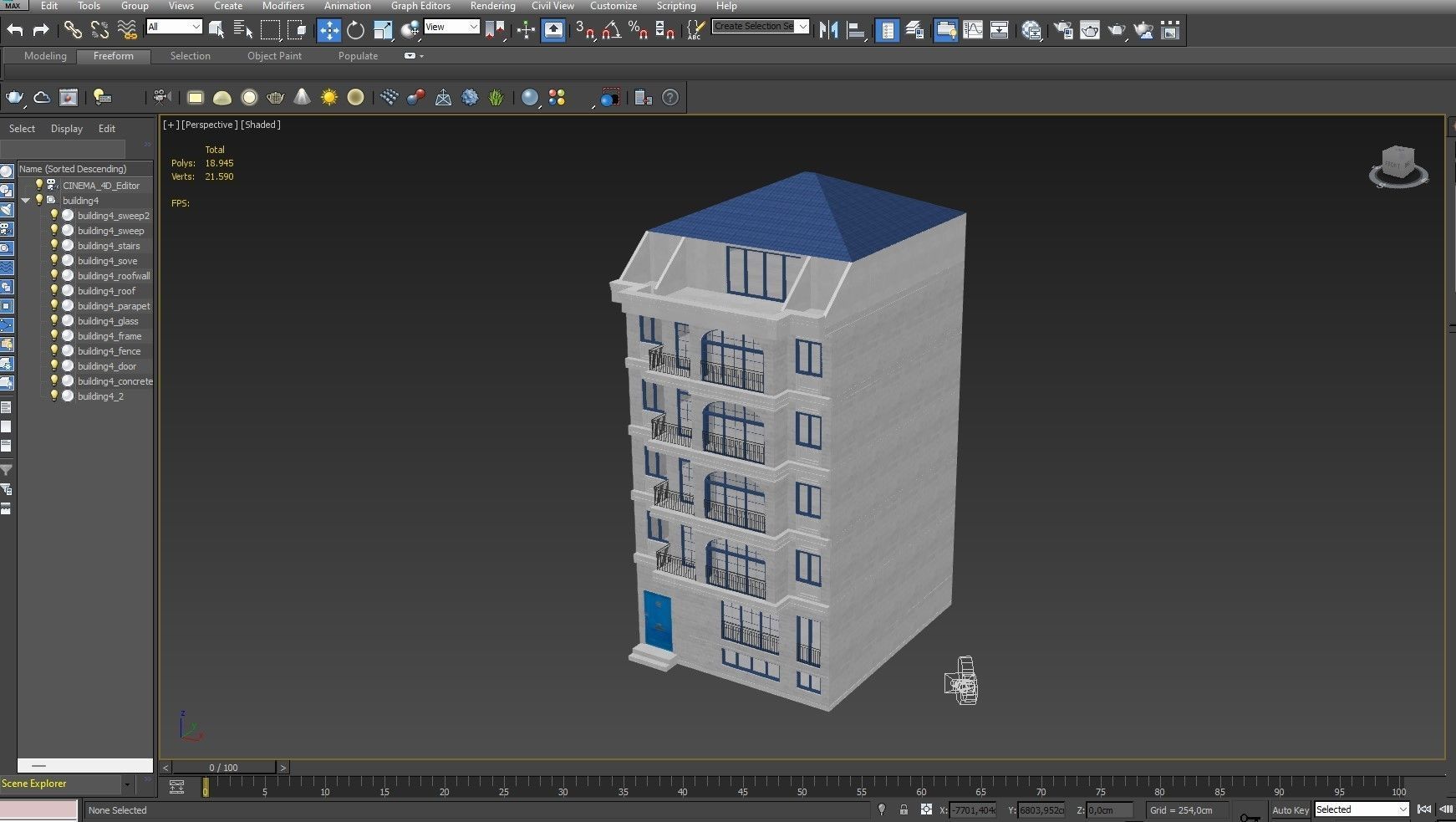This screenshot has height=822, width=1456.
Task: Click the Redo arrow icon
Action: [x=41, y=30]
